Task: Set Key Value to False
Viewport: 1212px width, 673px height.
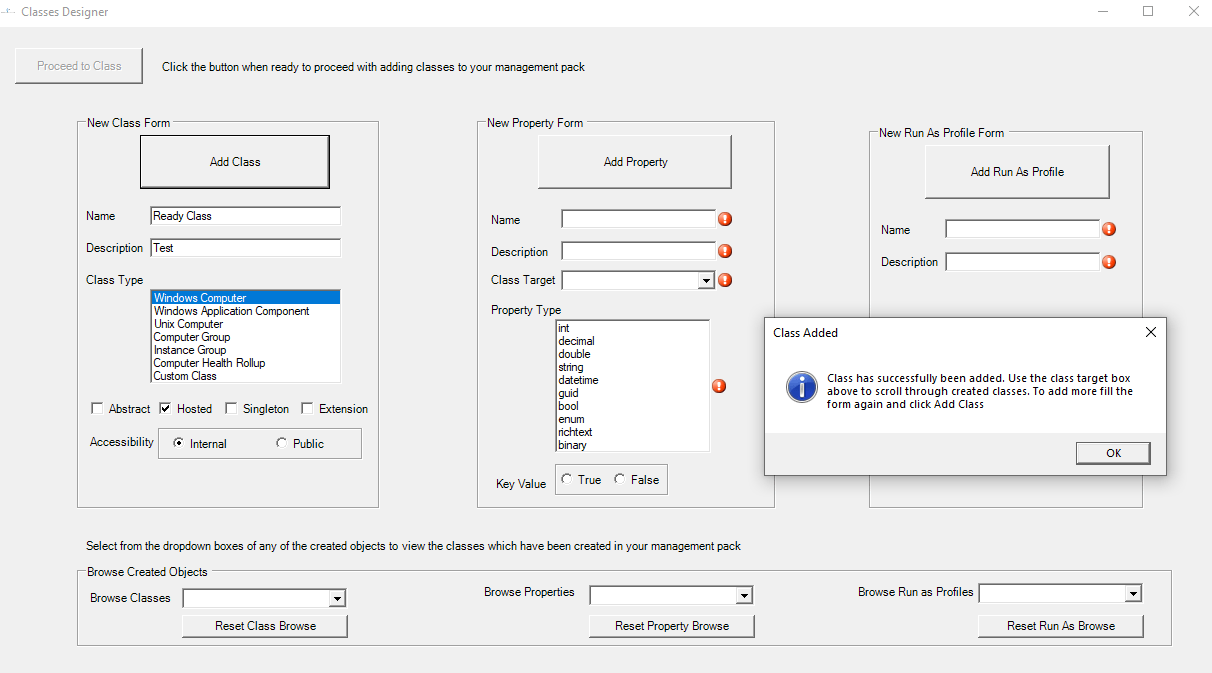Action: pos(620,479)
